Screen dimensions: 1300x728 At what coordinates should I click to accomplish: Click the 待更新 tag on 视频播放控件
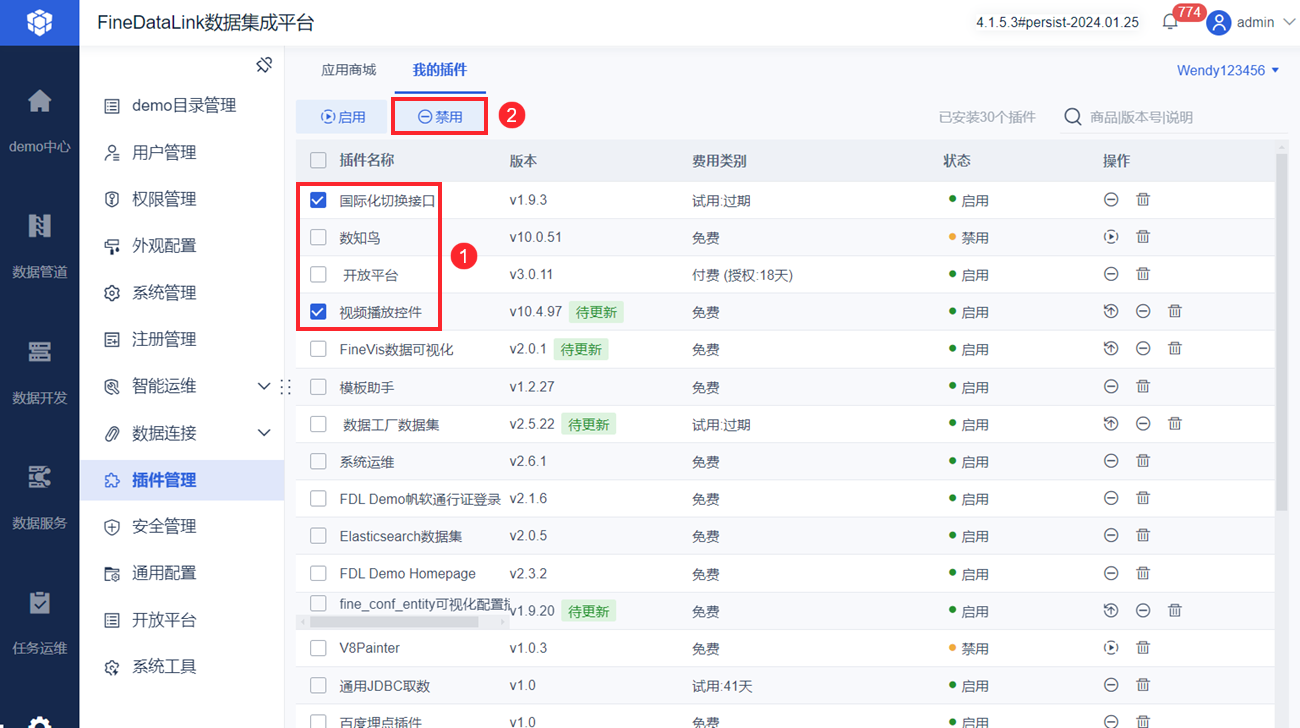point(596,312)
